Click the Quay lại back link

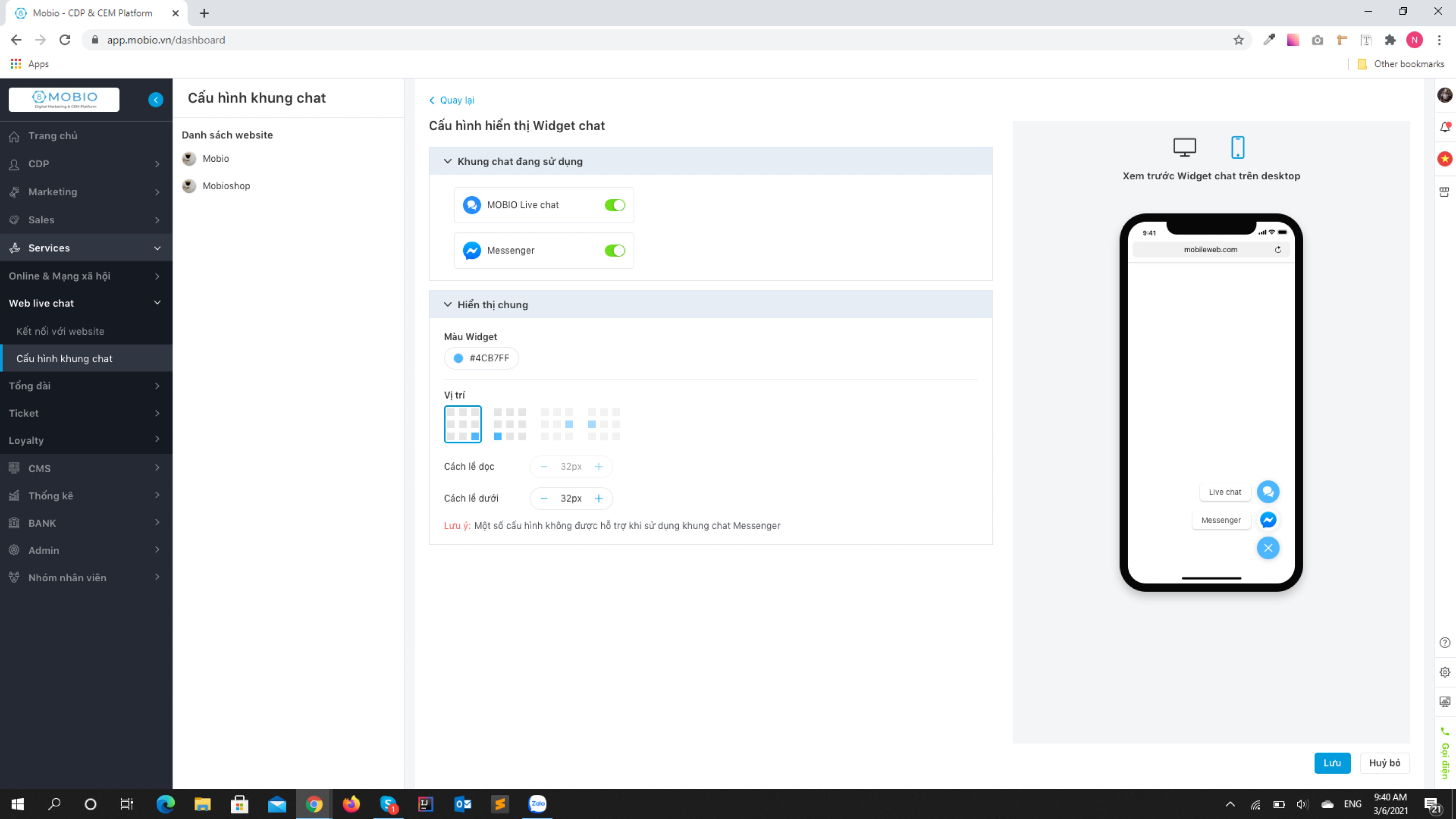pos(452,100)
